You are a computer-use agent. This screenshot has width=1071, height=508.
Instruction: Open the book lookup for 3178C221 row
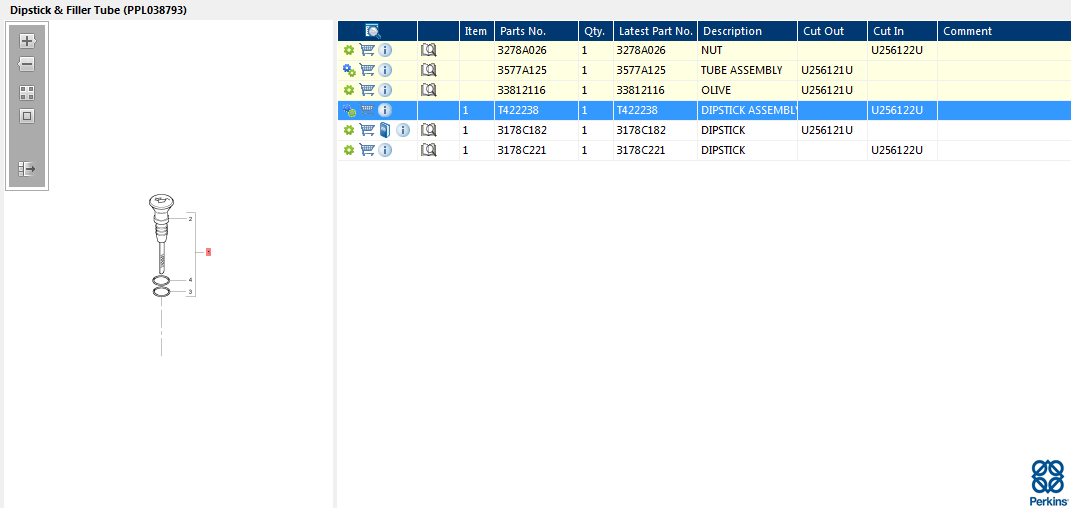[428, 150]
